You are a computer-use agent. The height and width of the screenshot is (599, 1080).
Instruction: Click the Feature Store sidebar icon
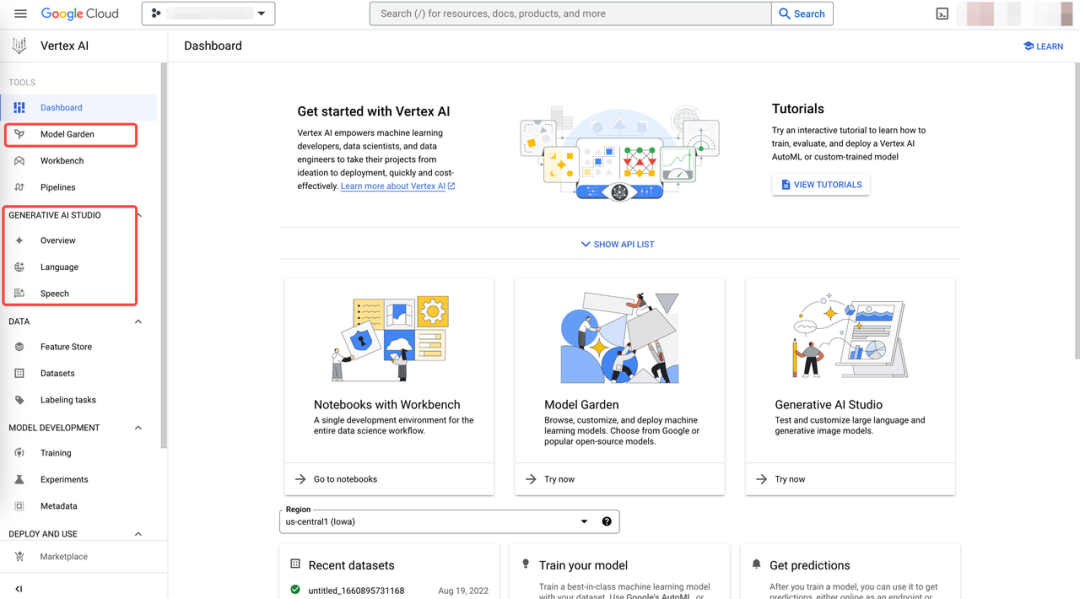19,347
